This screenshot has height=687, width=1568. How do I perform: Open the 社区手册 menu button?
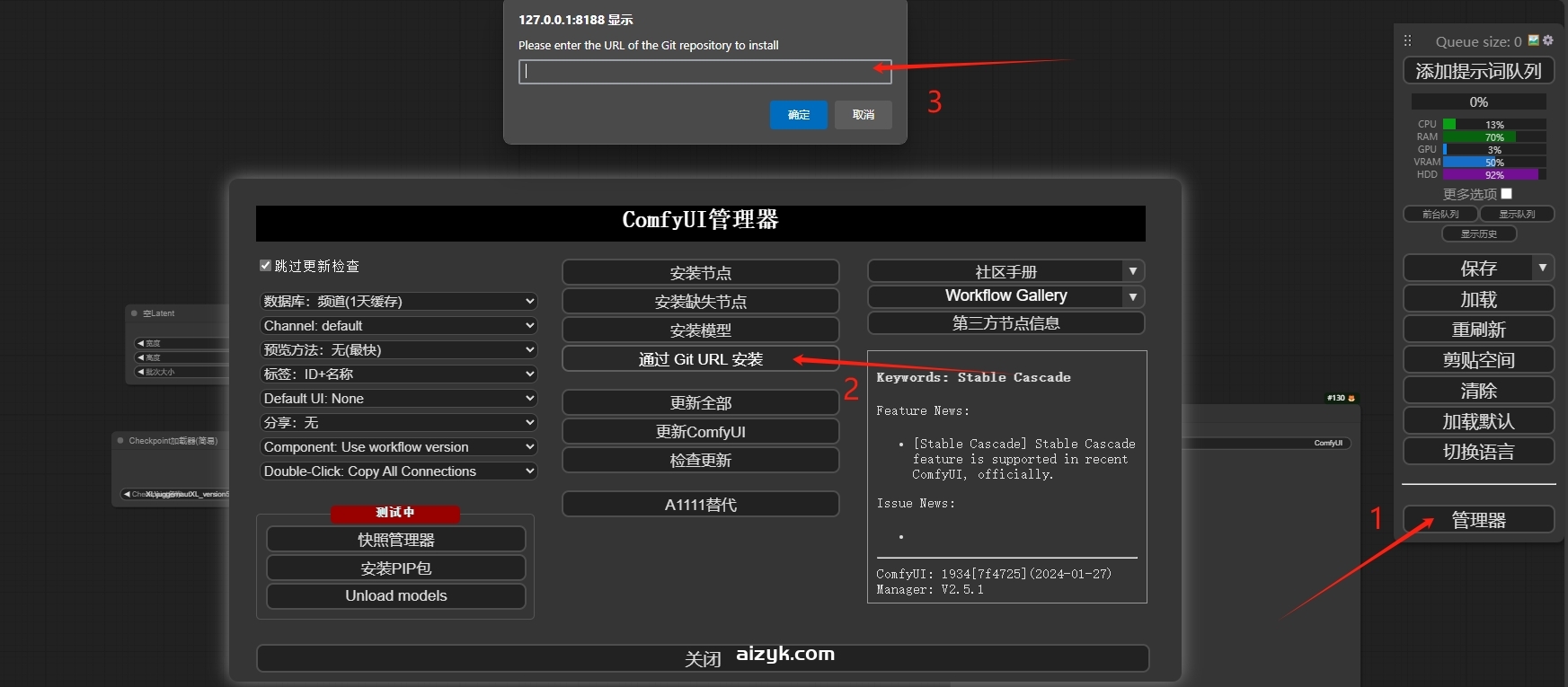pyautogui.click(x=996, y=271)
